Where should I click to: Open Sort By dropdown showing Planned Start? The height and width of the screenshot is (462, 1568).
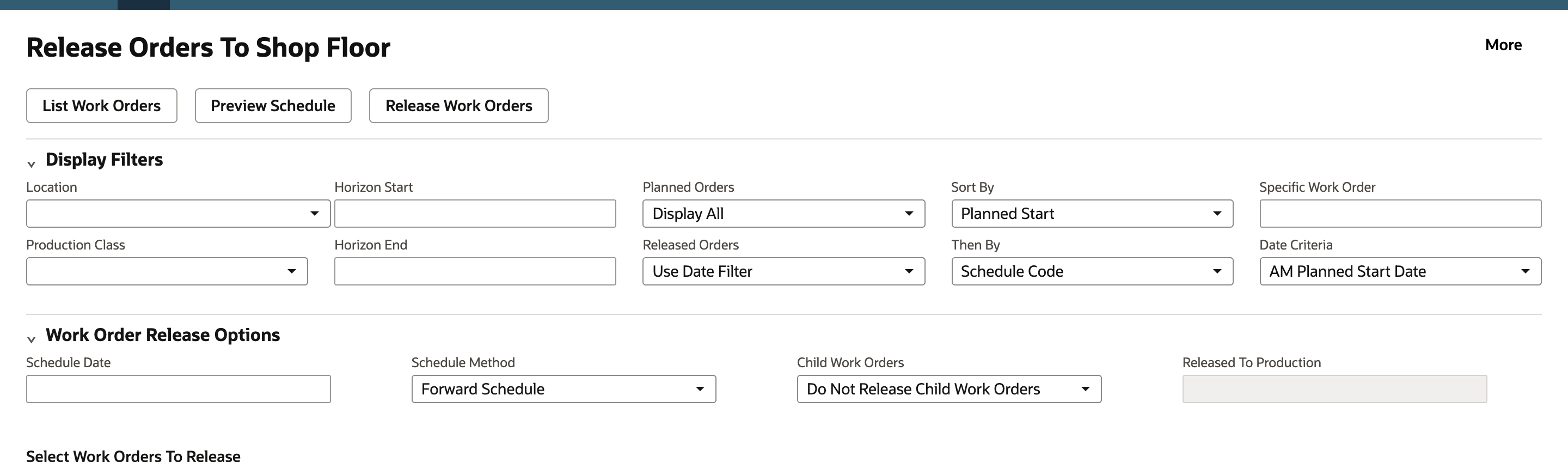pos(1092,214)
